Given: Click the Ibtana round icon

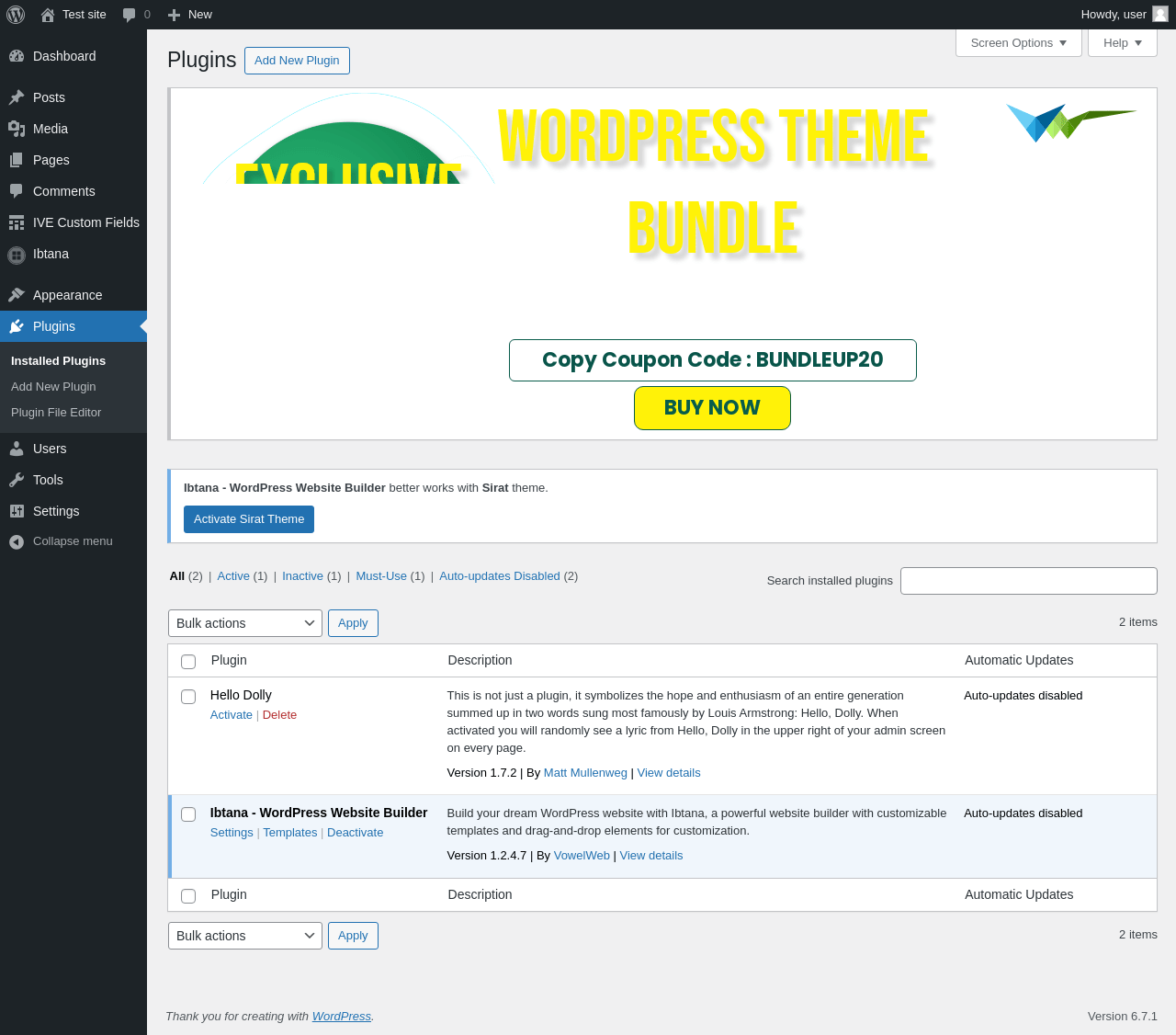Looking at the screenshot, I should [x=17, y=255].
